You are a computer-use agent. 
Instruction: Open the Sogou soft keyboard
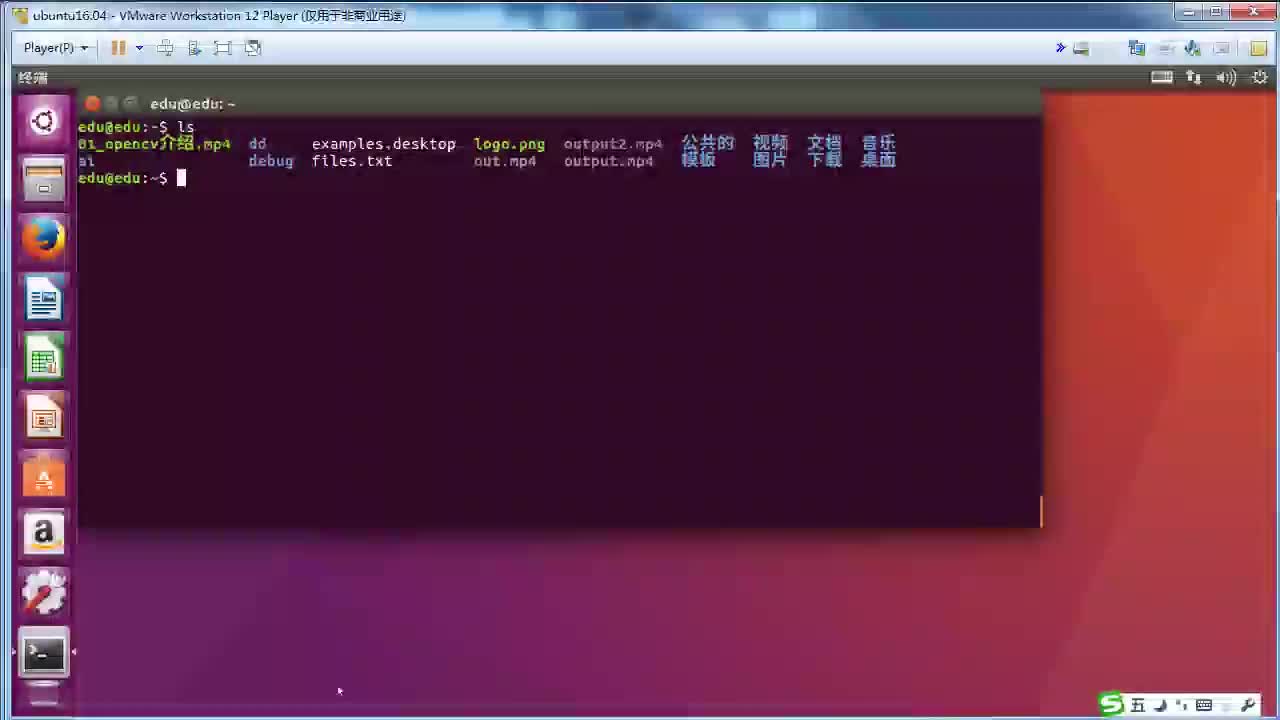click(1204, 706)
